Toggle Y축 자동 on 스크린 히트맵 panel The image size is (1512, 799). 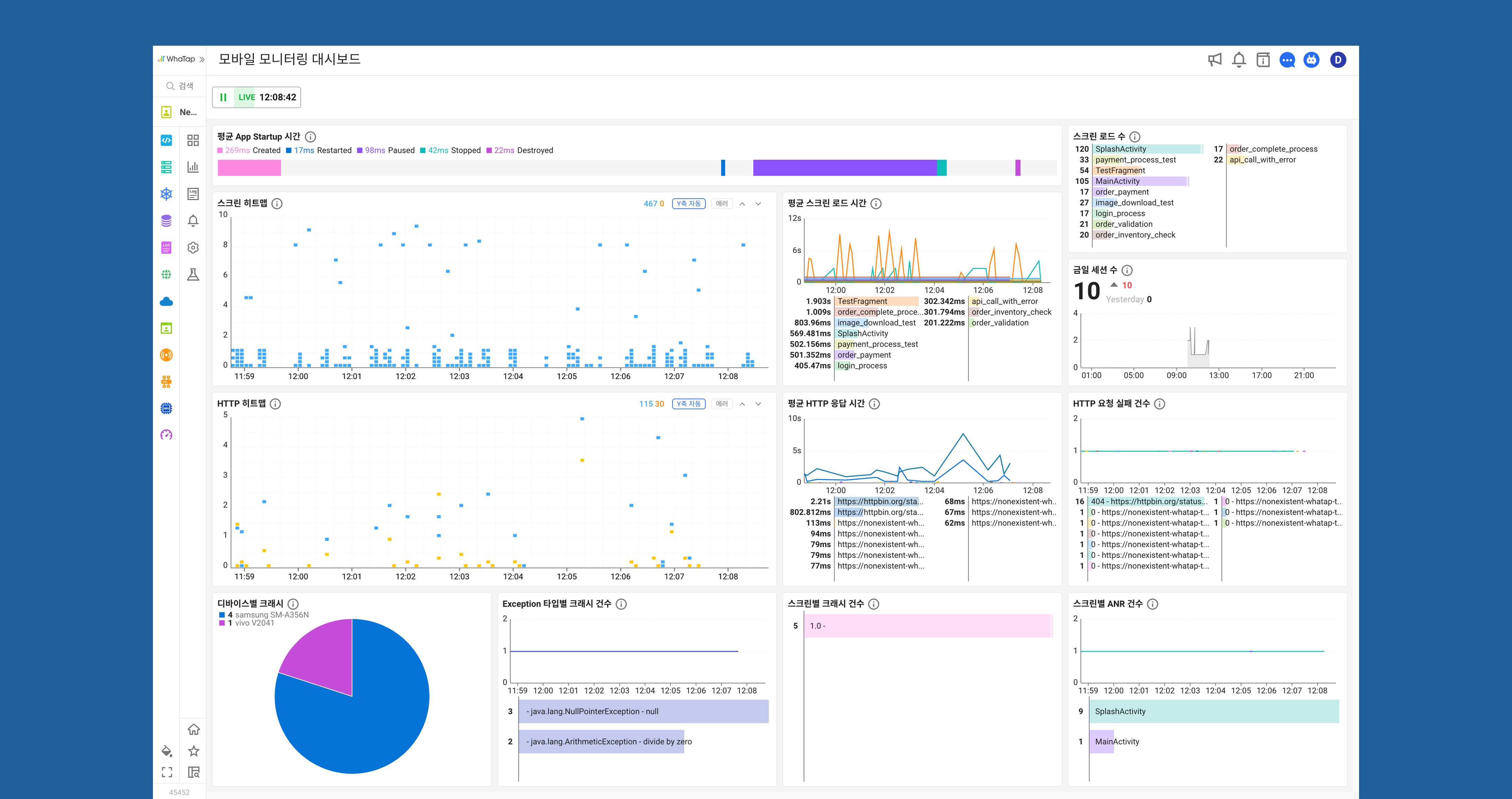[x=688, y=204]
